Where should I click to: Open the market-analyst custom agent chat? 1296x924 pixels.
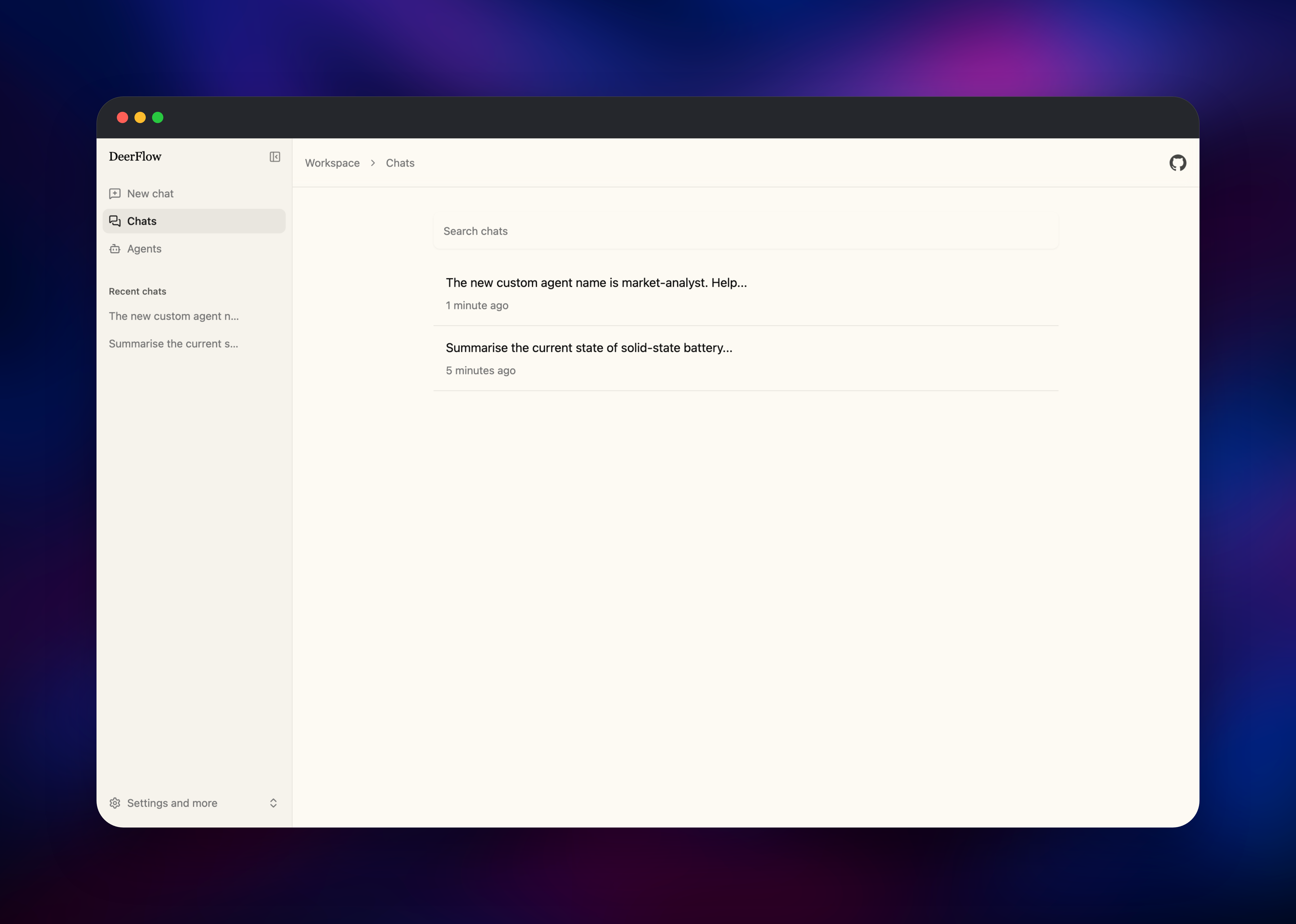click(x=746, y=294)
